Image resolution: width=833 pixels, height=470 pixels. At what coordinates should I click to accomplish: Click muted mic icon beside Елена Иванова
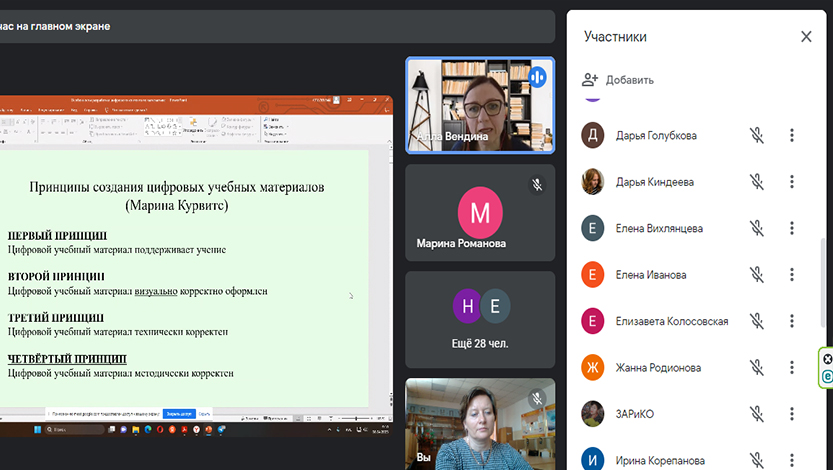click(757, 275)
